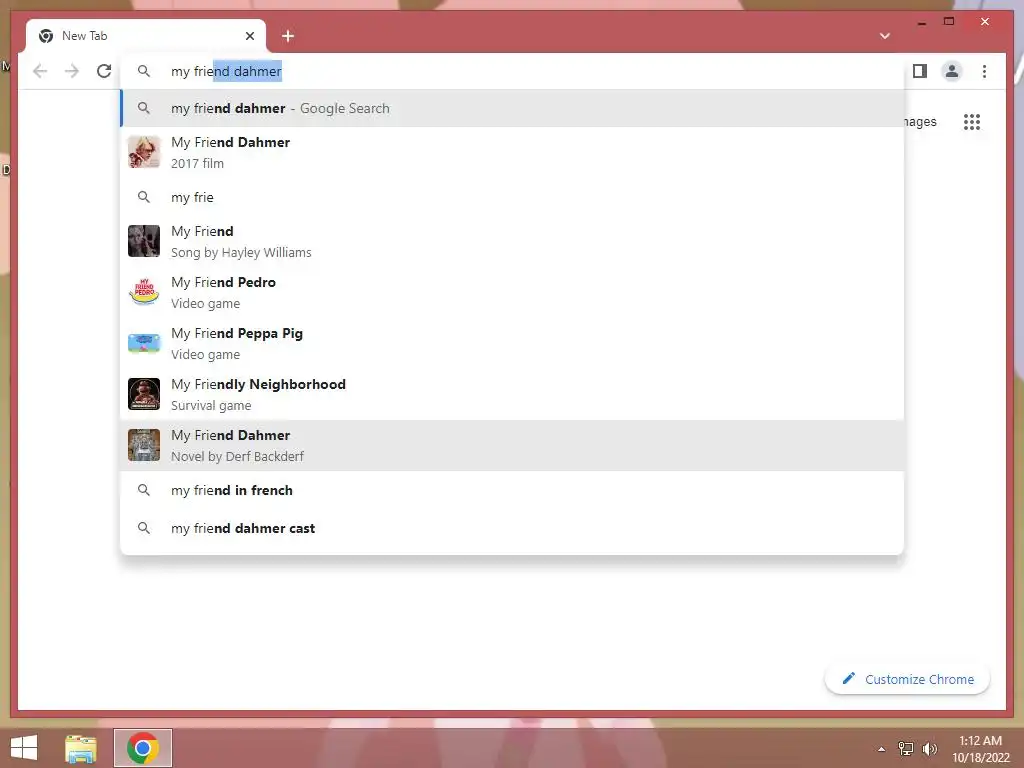Reload the page with refresh icon
This screenshot has height=768, width=1024.
[104, 71]
